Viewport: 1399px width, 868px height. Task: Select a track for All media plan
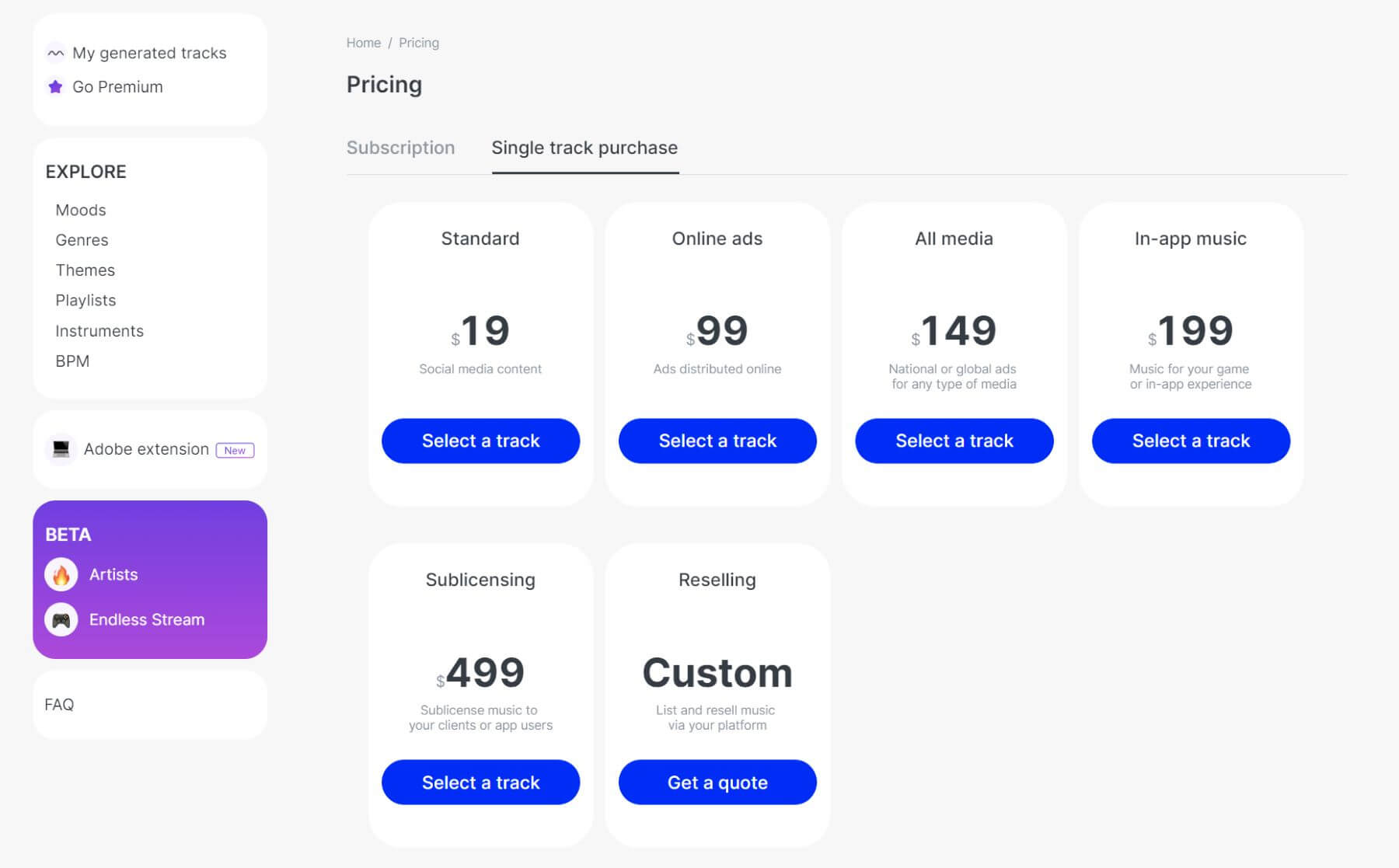click(954, 441)
